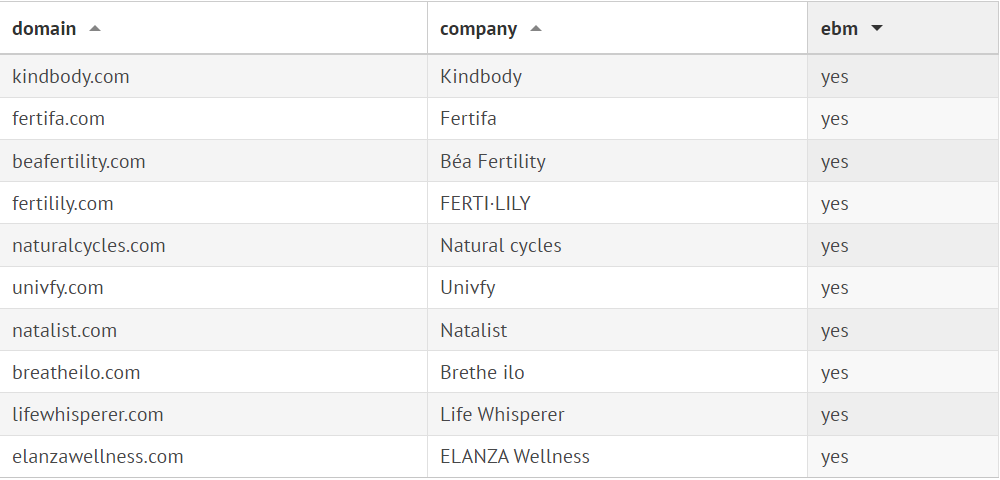Click the fertilily.com domain cell
Viewport: 1000px width, 480px height.
(x=63, y=204)
